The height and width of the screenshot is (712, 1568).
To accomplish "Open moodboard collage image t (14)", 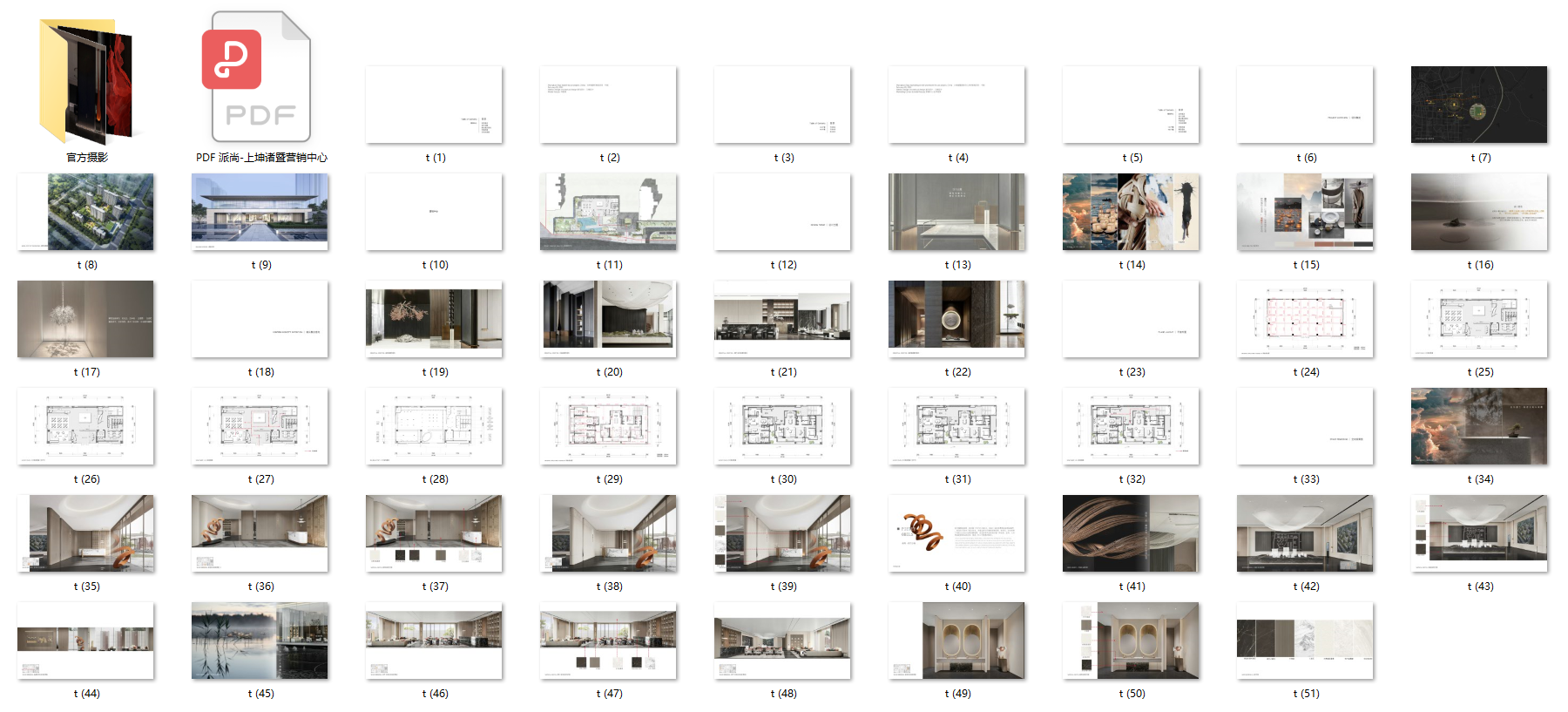I will click(1131, 212).
